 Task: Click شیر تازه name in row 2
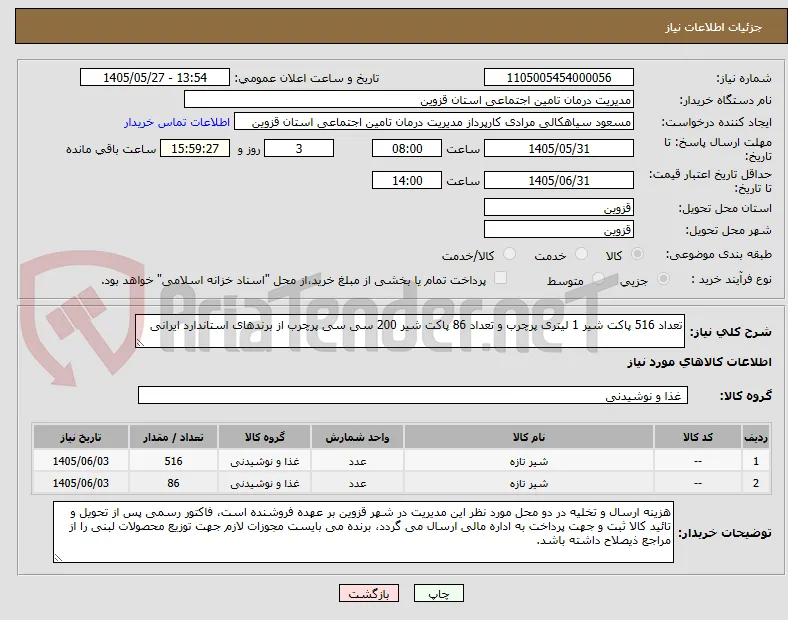(529, 483)
